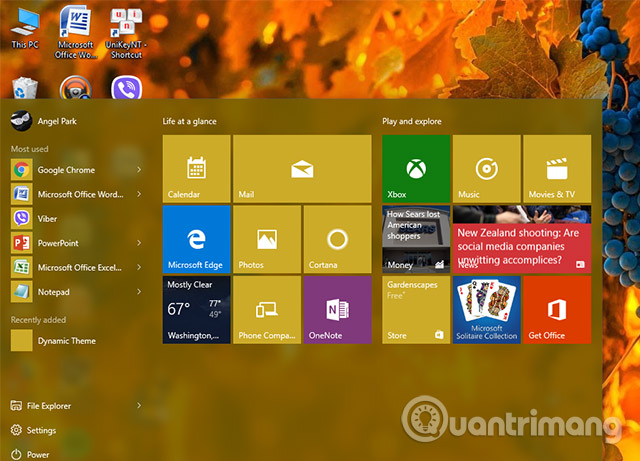Click the Recently added label

(x=38, y=320)
